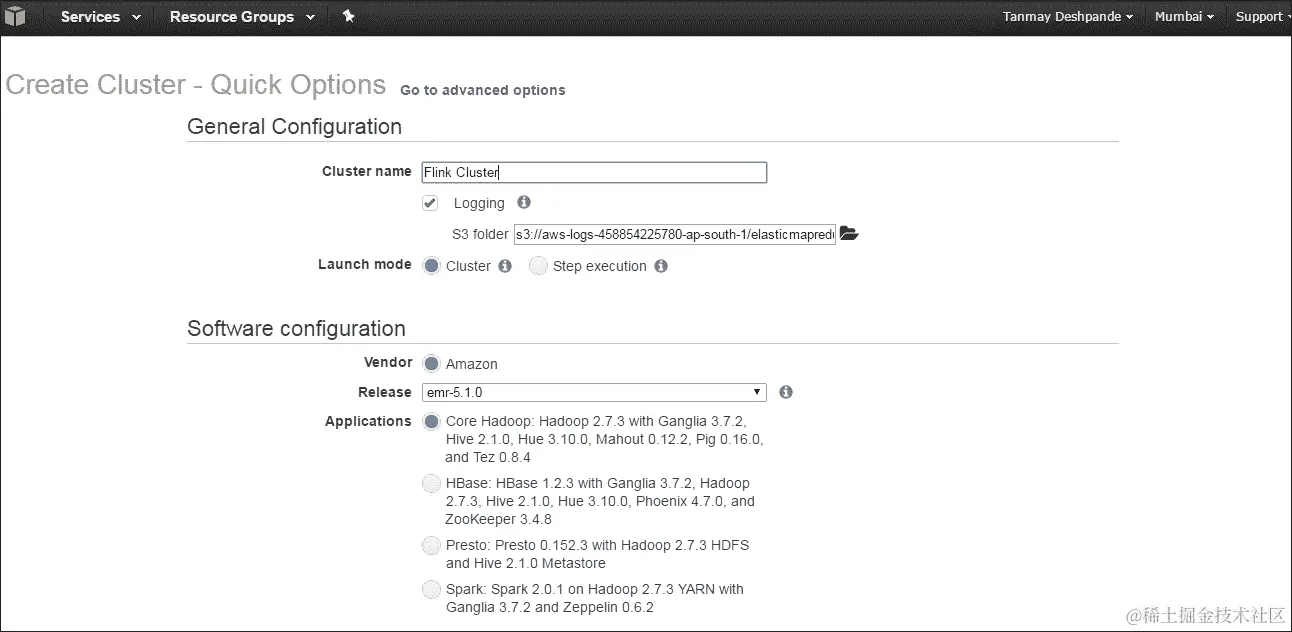This screenshot has width=1292, height=632.
Task: Choose the HBase applications radio button
Action: click(x=431, y=484)
